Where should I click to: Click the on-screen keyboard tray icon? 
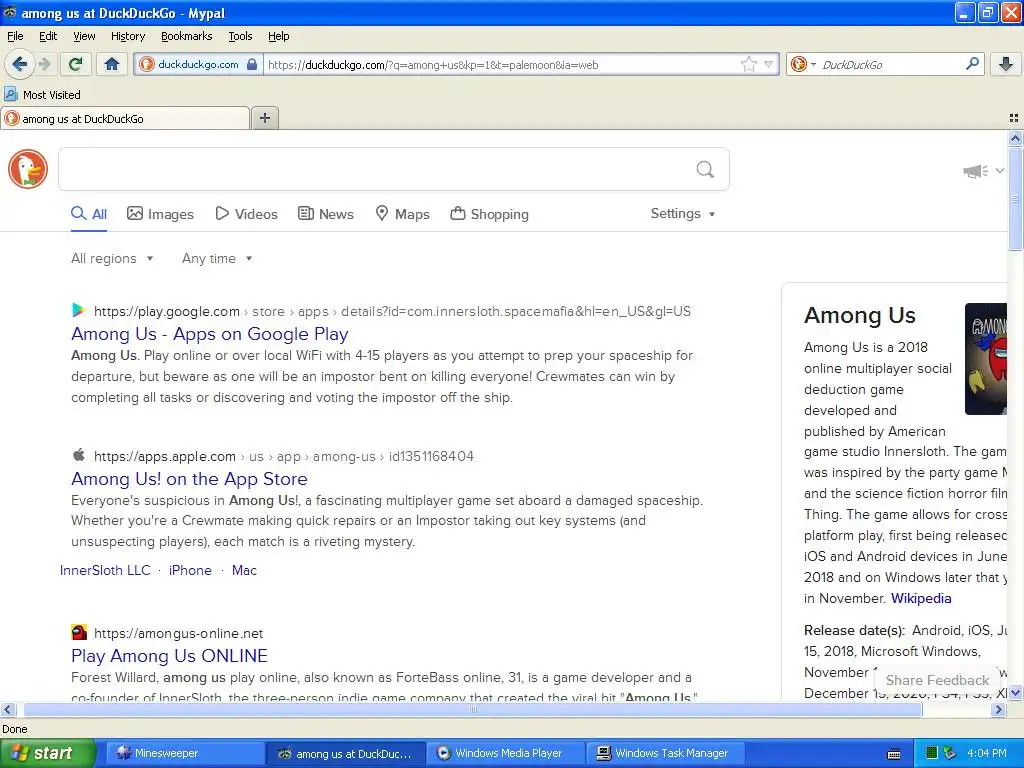click(894, 754)
